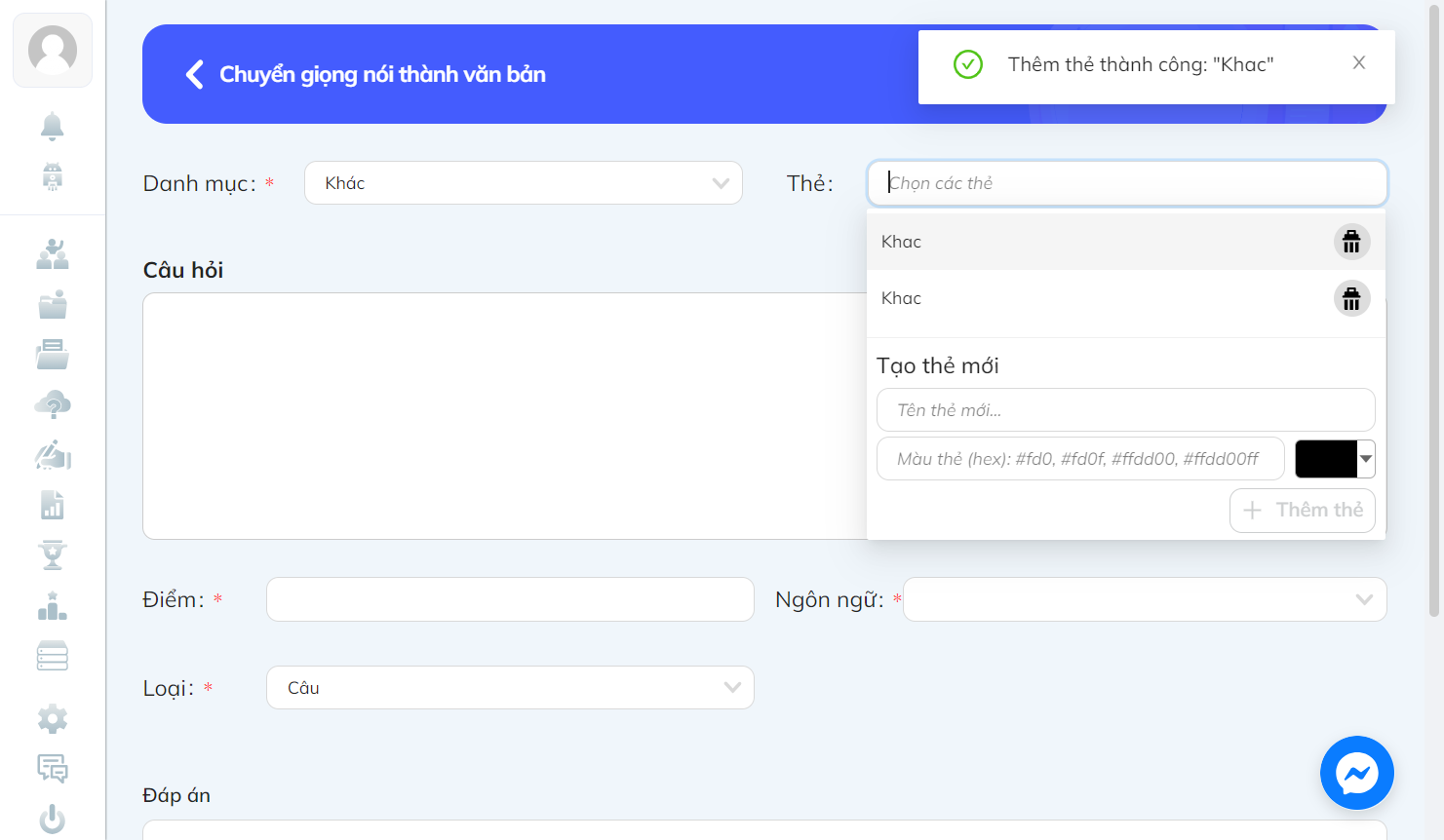
Task: Open the user profile avatar
Action: point(53,50)
